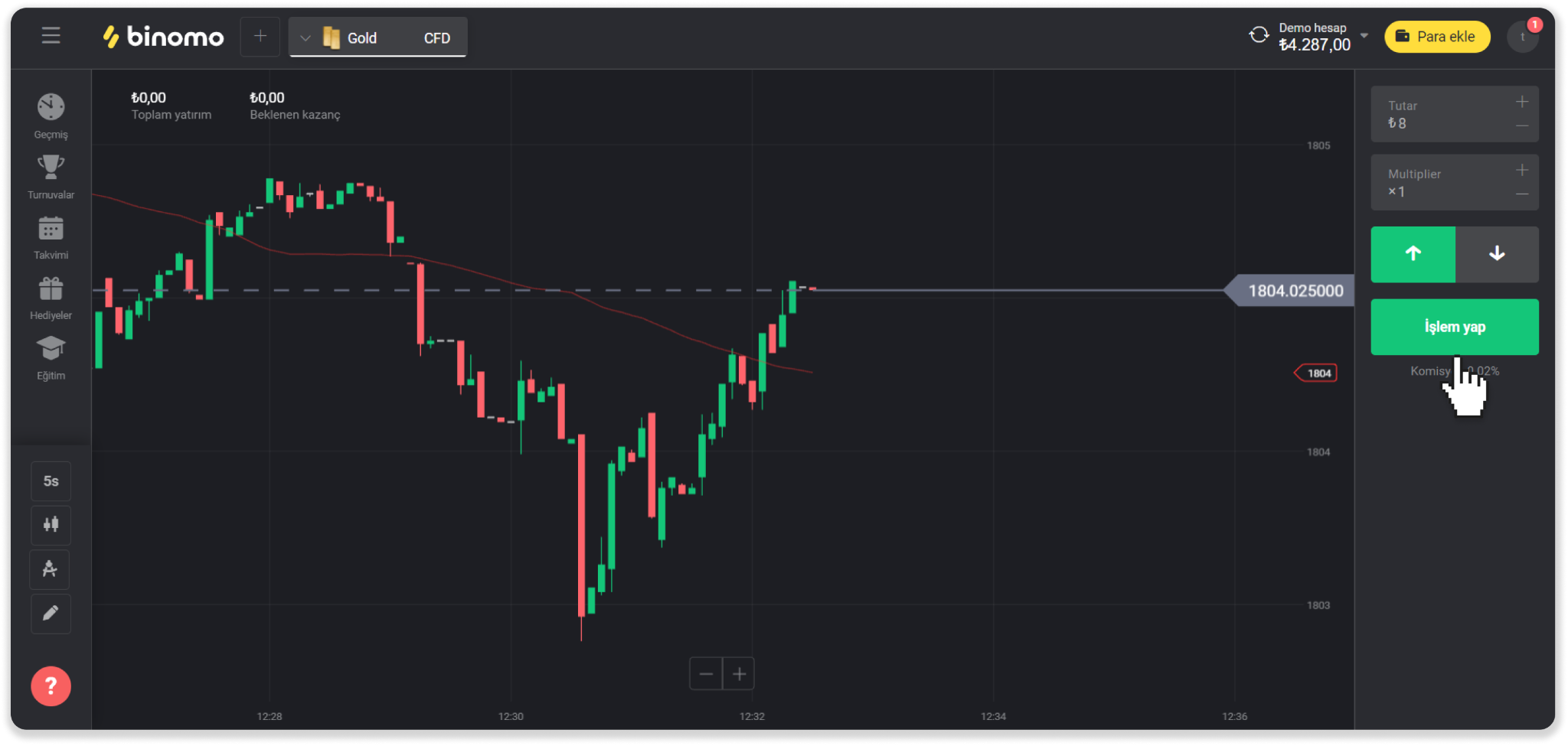Select the down direction arrow
Image resolution: width=1568 pixels, height=746 pixels.
click(x=1497, y=254)
